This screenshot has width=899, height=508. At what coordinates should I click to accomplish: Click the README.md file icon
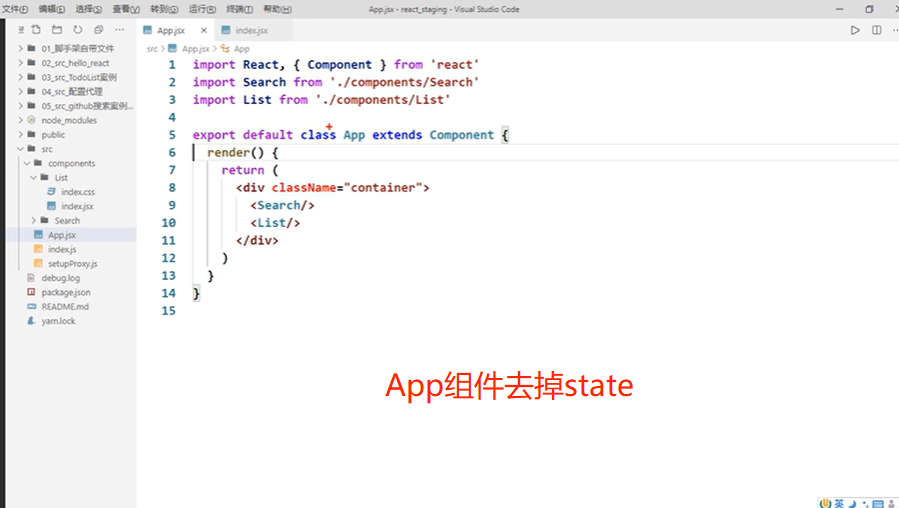tap(32, 306)
